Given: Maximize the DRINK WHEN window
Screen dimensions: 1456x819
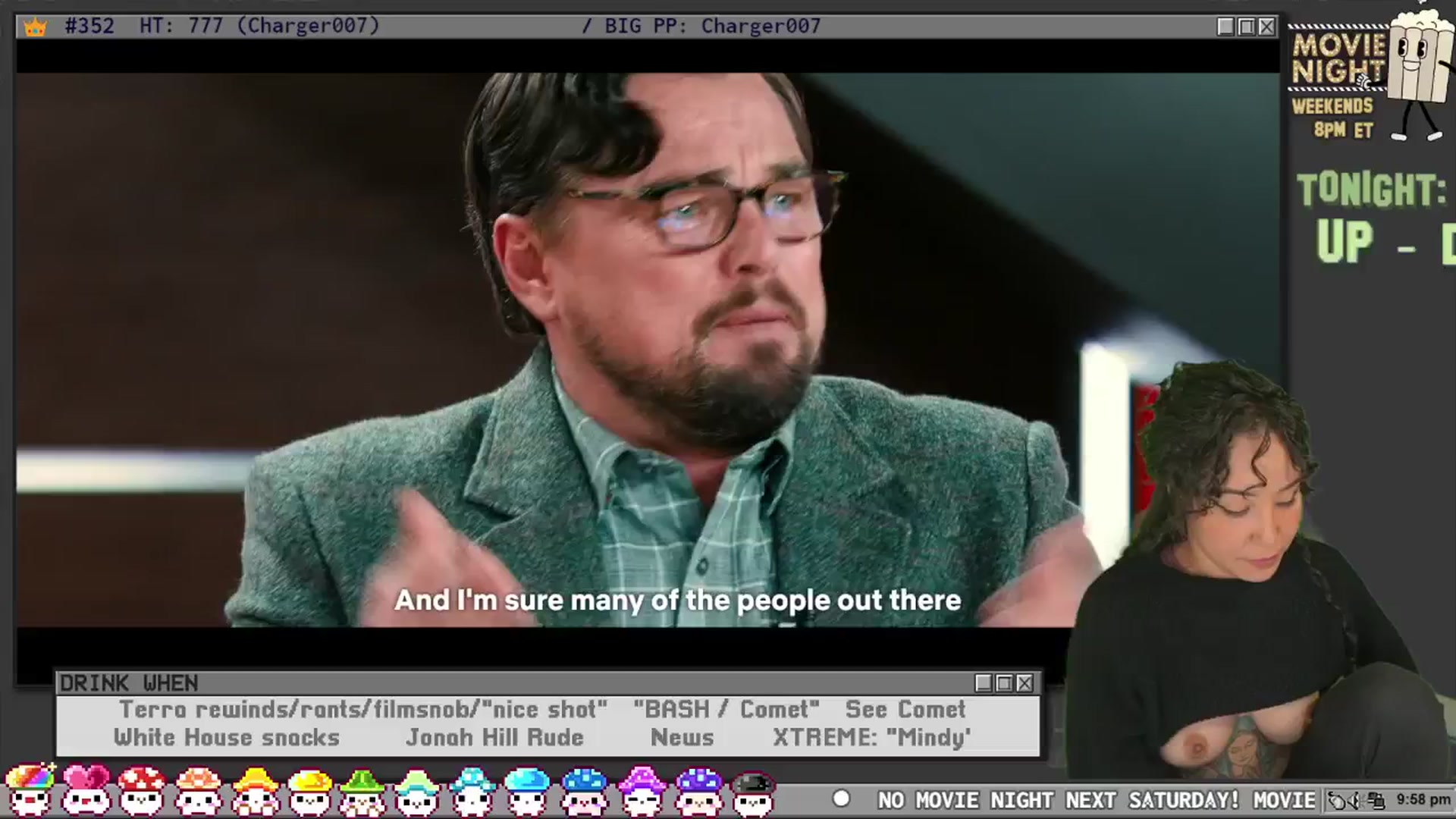Looking at the screenshot, I should (1004, 683).
